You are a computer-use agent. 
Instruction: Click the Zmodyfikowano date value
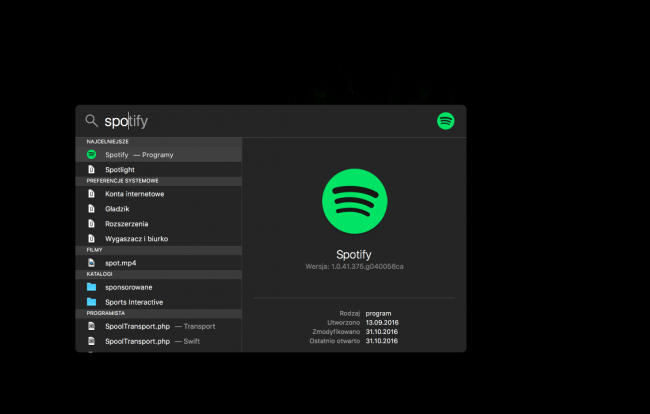381,332
